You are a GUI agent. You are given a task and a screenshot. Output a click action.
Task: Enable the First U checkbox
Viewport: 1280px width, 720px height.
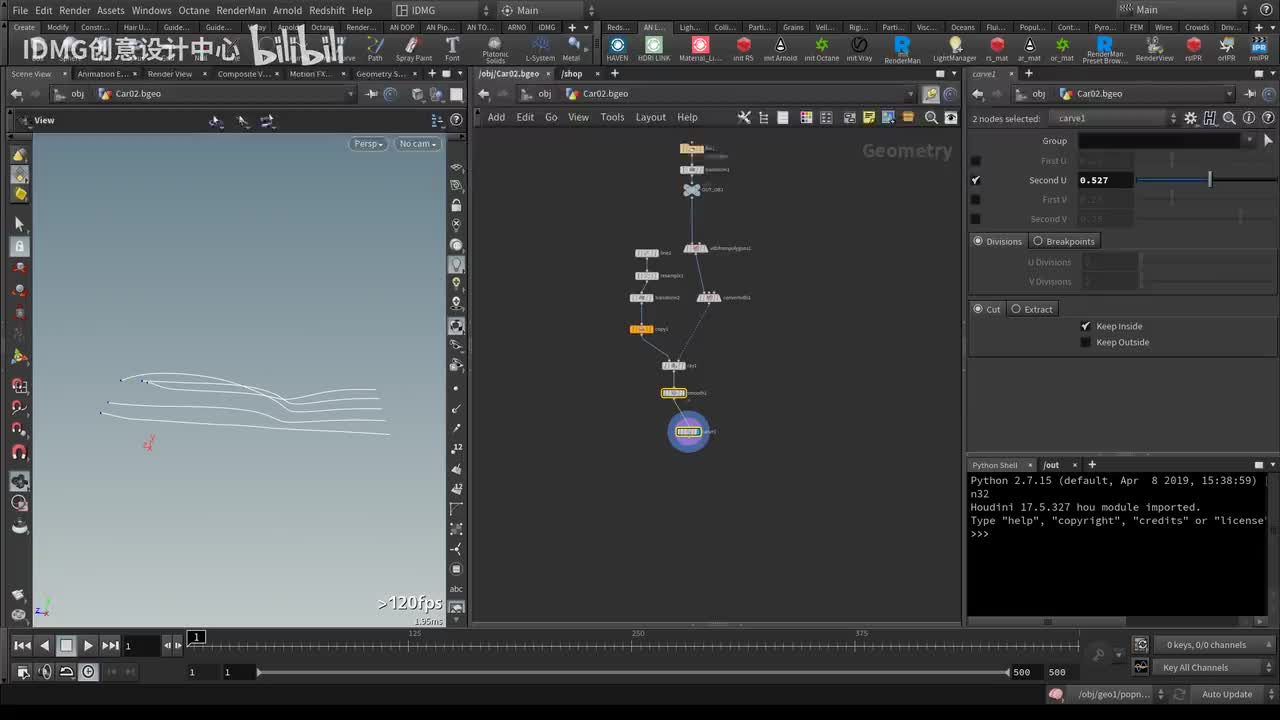pyautogui.click(x=976, y=160)
